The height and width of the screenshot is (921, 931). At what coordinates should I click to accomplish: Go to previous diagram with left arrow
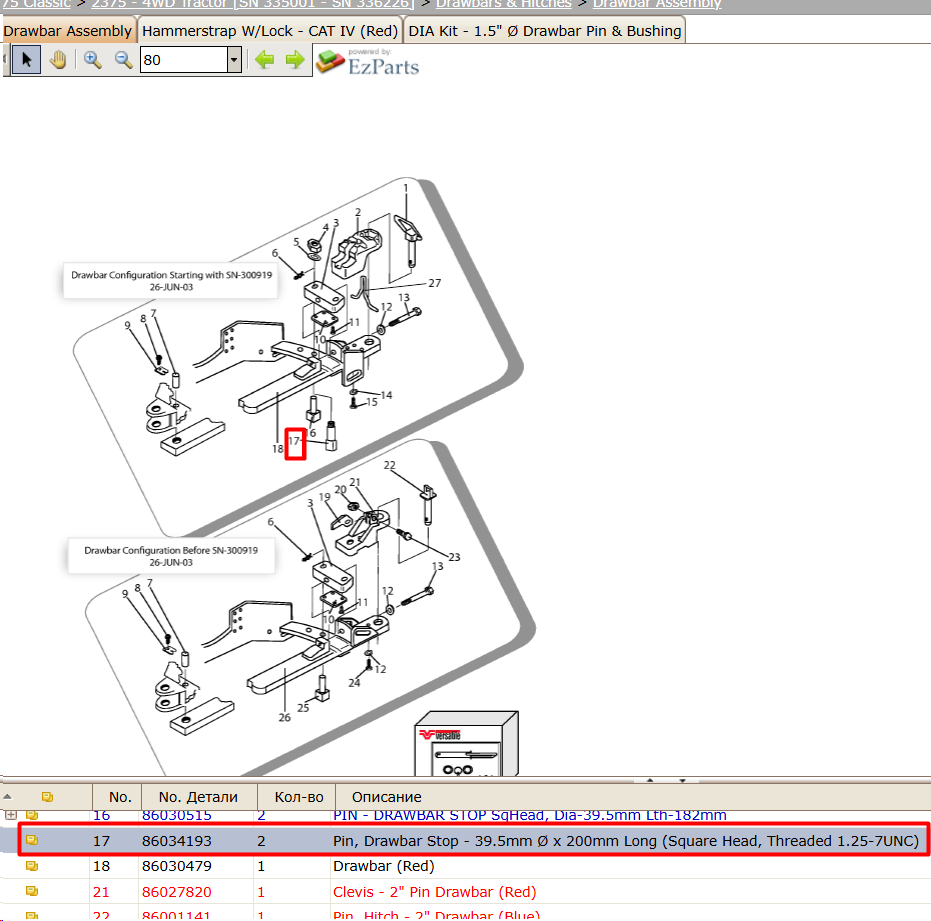(x=264, y=60)
